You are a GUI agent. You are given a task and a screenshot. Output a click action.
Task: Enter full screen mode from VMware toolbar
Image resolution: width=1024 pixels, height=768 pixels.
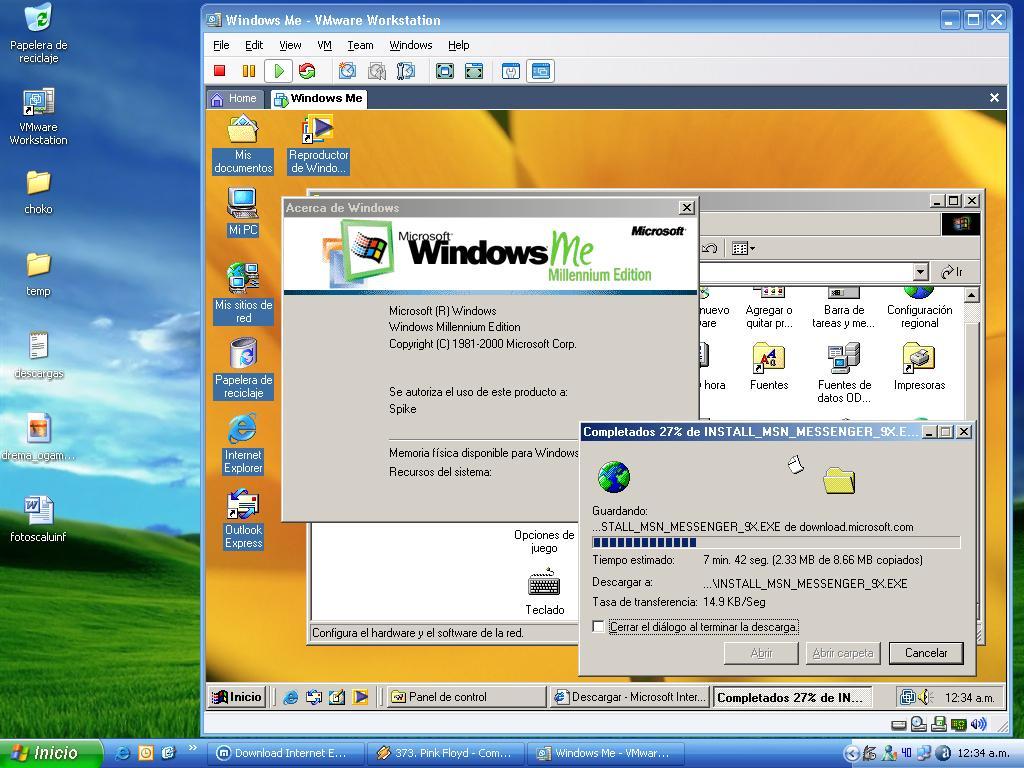(x=445, y=71)
